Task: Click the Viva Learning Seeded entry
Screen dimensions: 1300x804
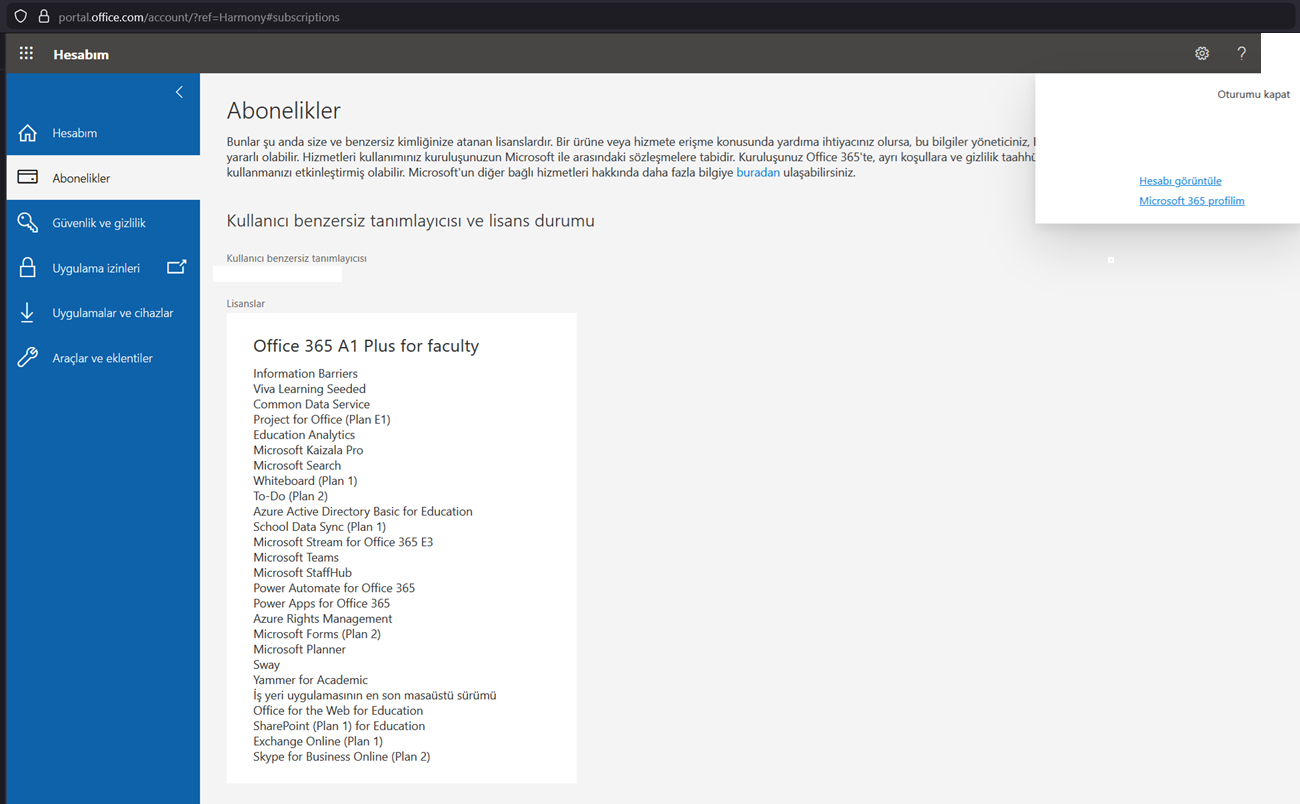Action: (x=309, y=389)
